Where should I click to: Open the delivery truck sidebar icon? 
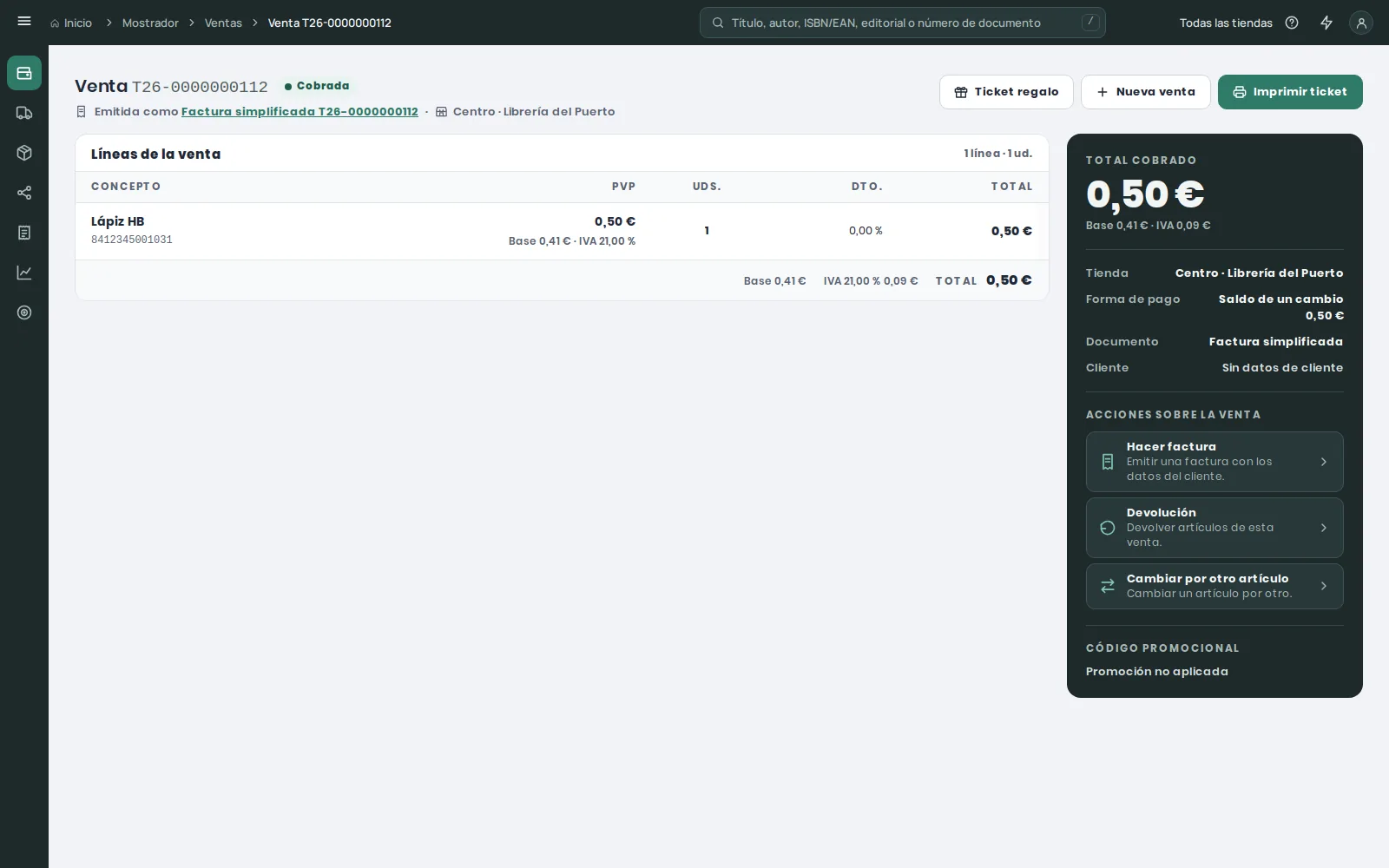click(24, 113)
